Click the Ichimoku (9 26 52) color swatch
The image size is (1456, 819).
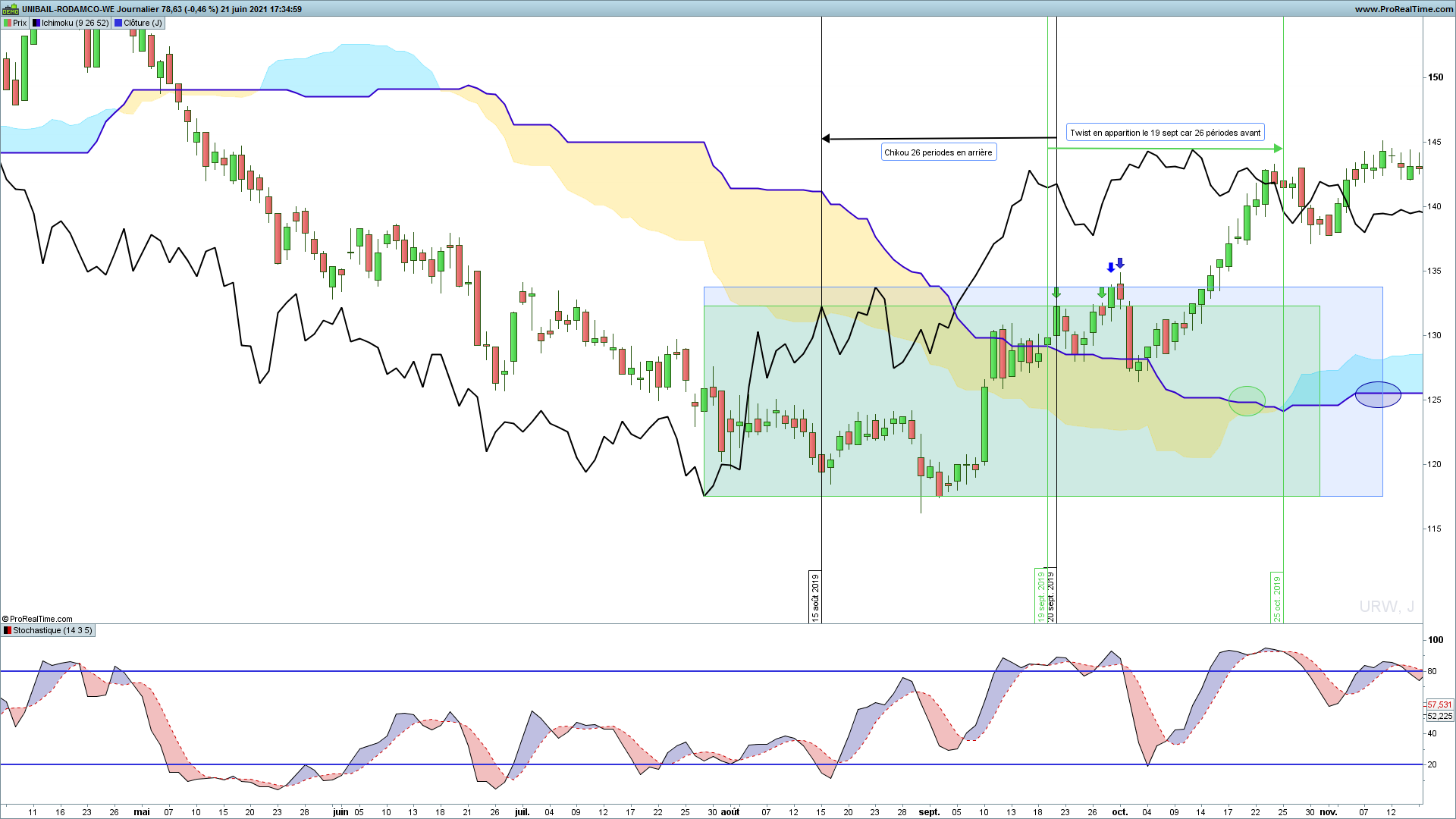point(36,23)
